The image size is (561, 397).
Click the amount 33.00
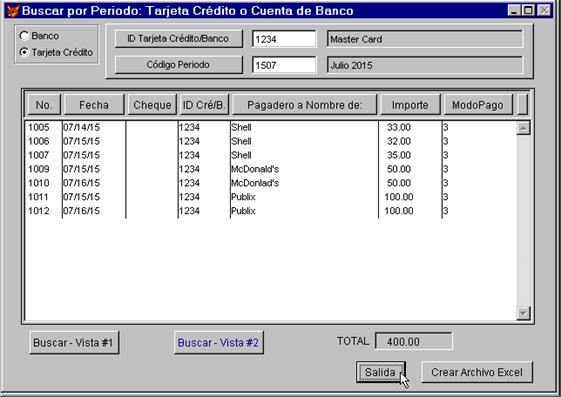(x=399, y=127)
